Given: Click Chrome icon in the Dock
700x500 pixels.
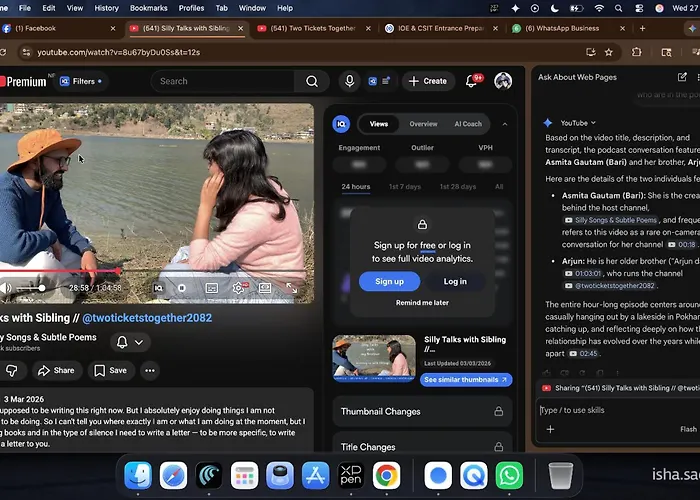Looking at the screenshot, I should [387, 475].
